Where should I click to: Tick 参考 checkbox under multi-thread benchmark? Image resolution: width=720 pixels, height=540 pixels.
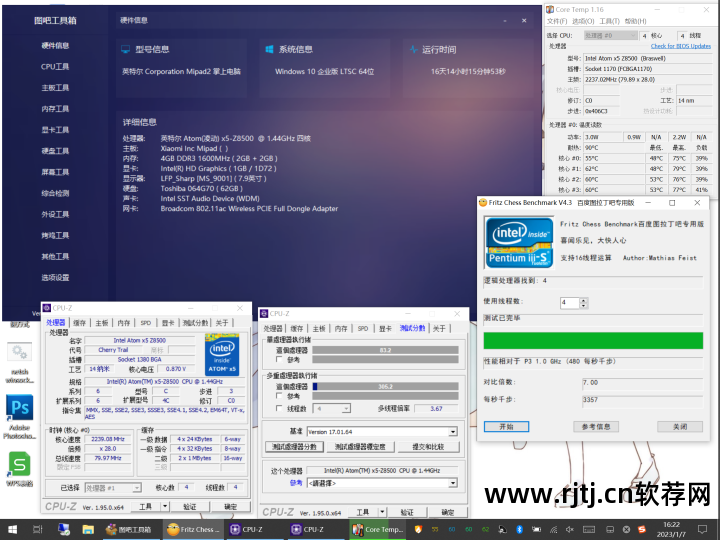[x=279, y=395]
